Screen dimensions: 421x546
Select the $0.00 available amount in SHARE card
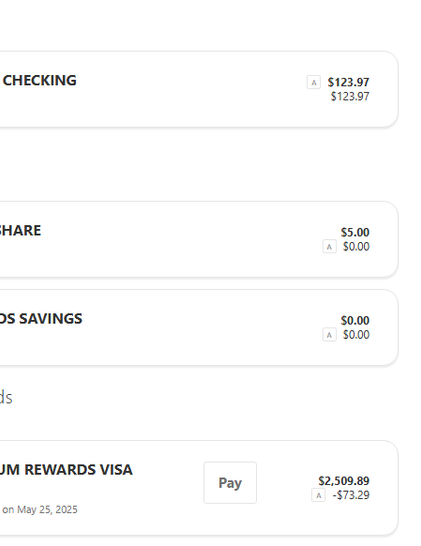point(356,247)
